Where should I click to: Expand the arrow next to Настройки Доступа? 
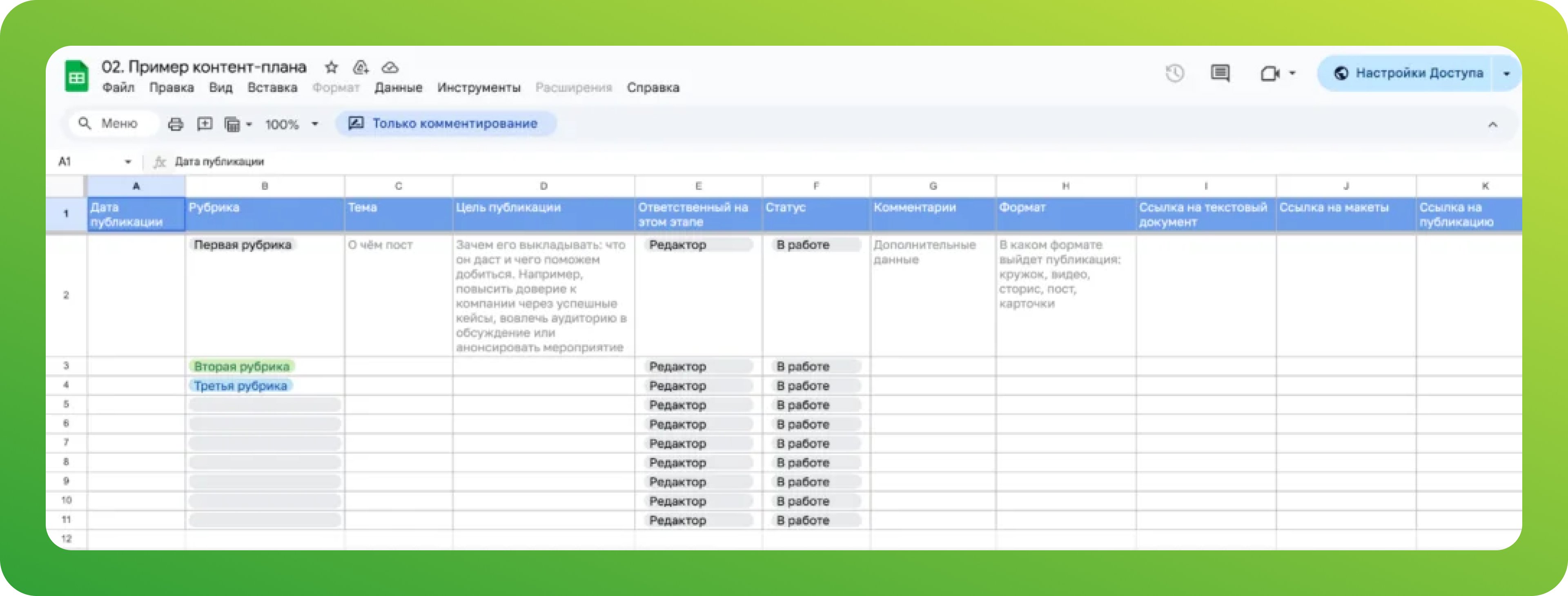(x=1506, y=73)
